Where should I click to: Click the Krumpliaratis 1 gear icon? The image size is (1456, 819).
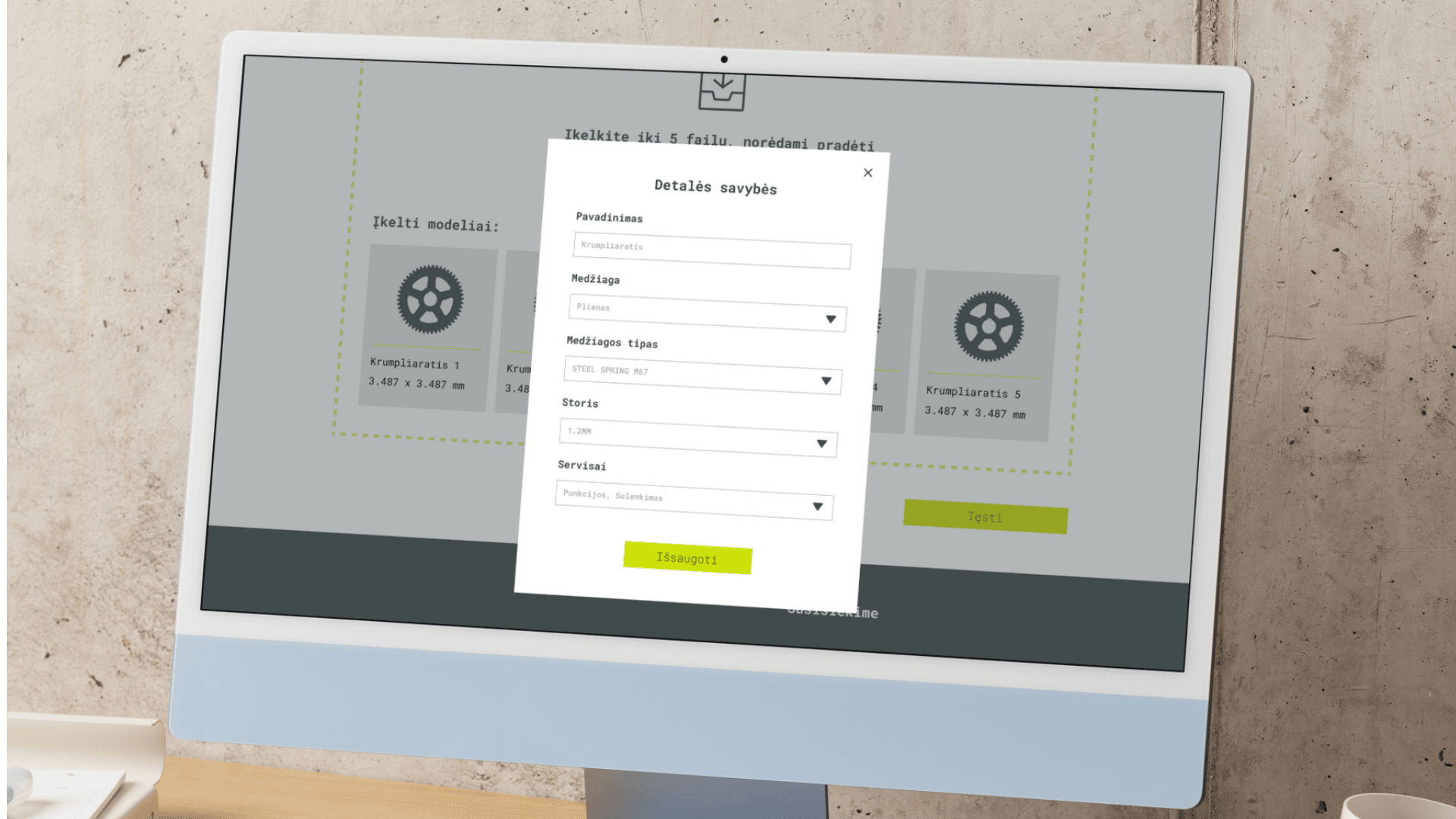click(x=430, y=300)
